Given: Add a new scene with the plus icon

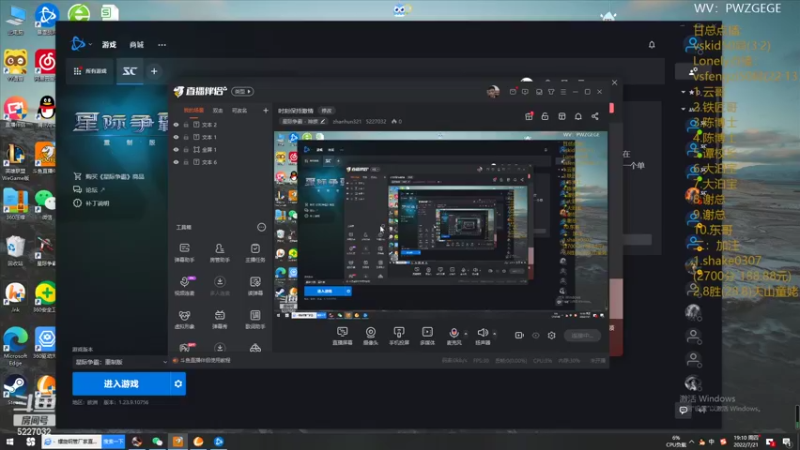Looking at the screenshot, I should tap(265, 110).
